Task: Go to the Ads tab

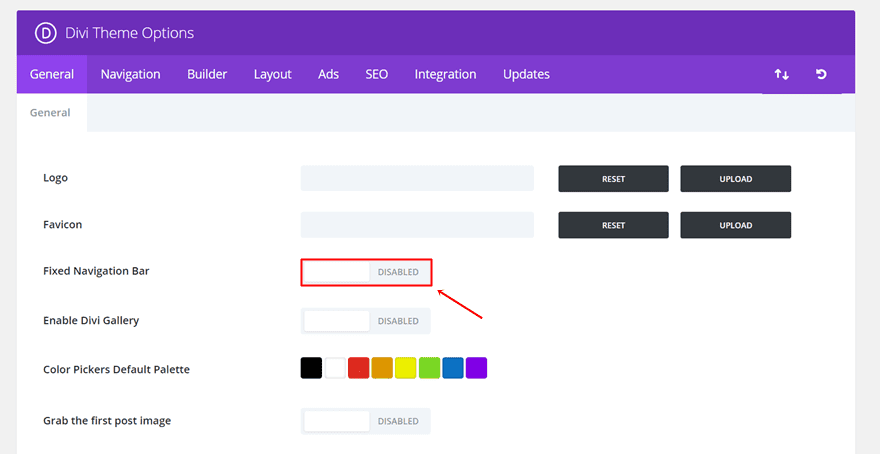Action: (x=328, y=74)
